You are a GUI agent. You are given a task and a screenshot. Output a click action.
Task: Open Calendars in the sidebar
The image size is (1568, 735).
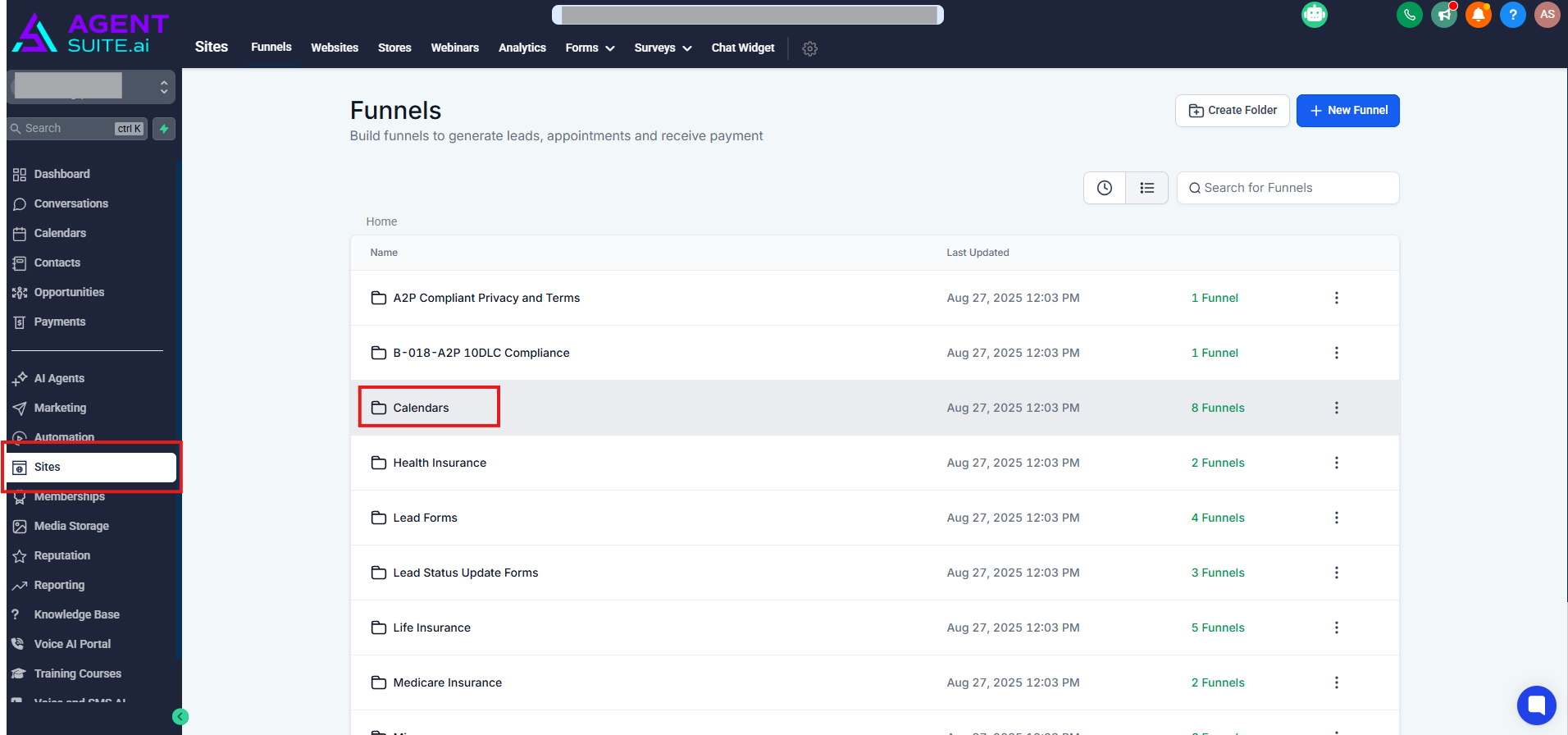[60, 233]
